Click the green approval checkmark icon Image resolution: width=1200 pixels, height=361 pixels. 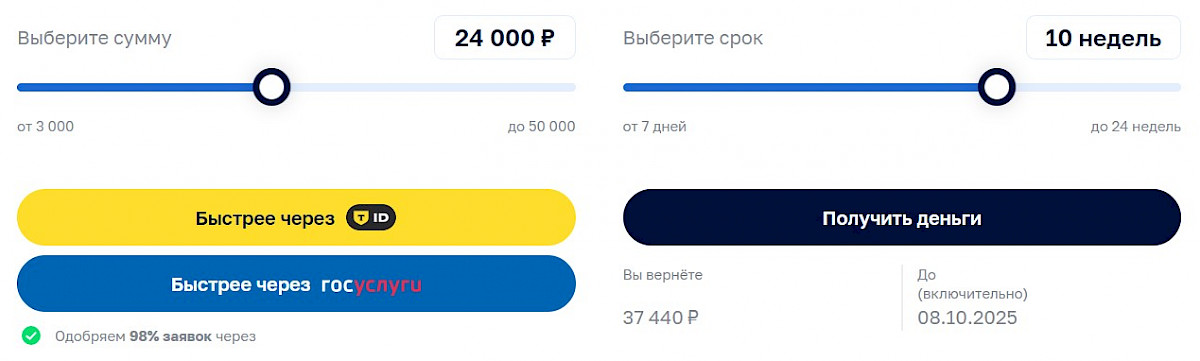point(31,336)
